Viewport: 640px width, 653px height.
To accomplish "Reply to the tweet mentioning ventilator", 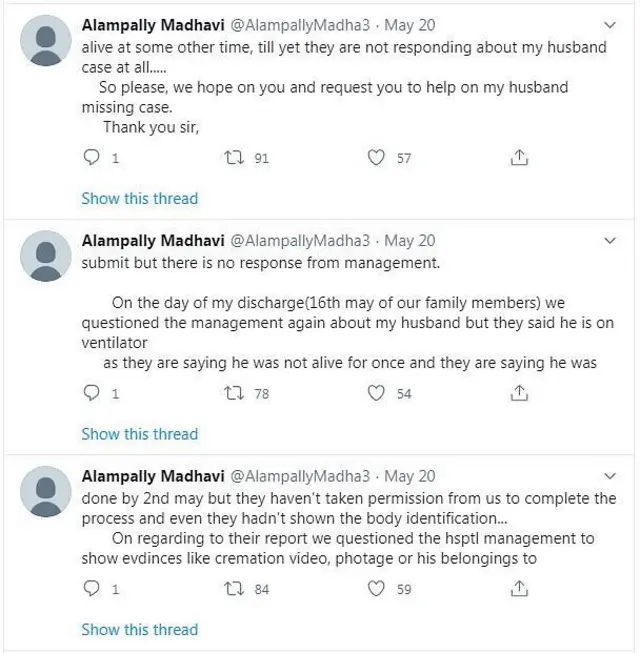I will [x=91, y=394].
